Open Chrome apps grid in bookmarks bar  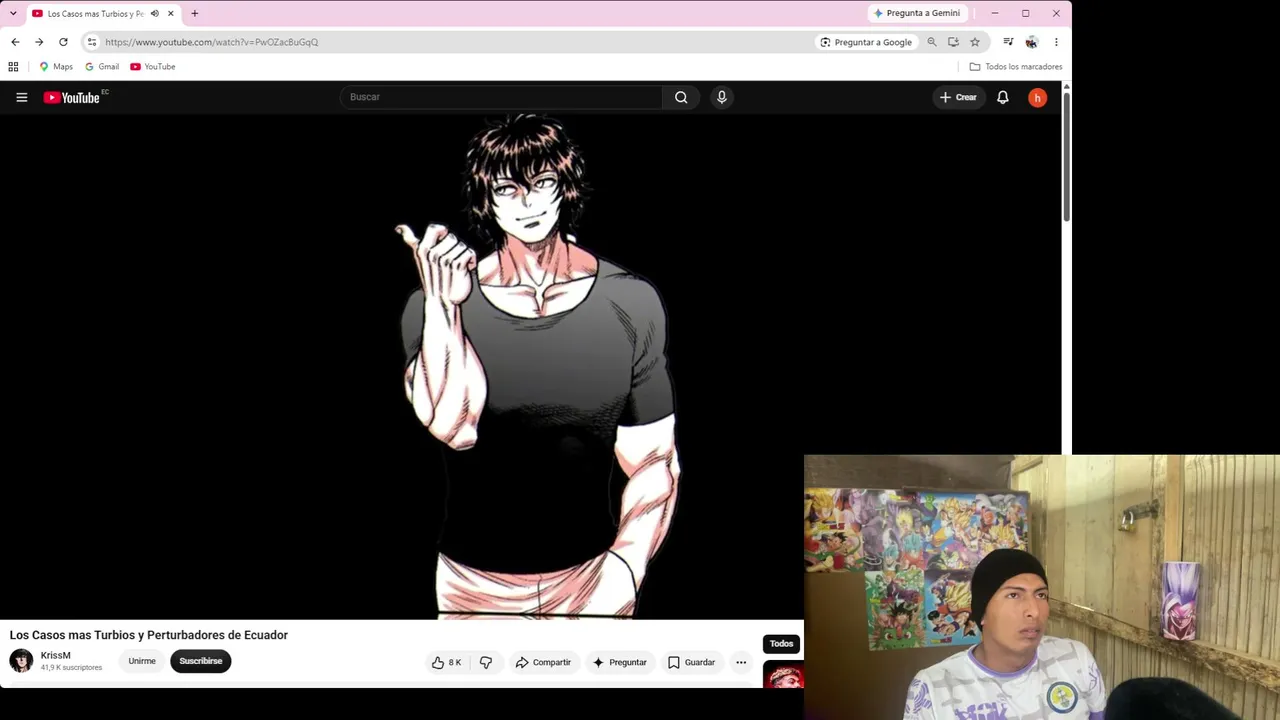point(13,67)
